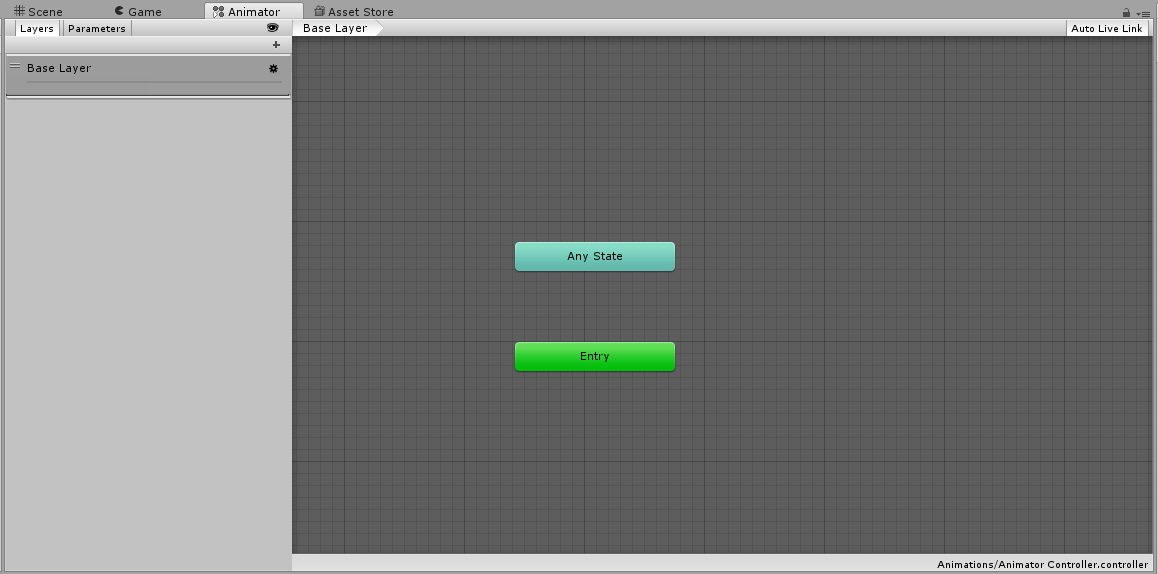
Task: Click the Animator Controller.controller path label
Action: tap(1042, 564)
